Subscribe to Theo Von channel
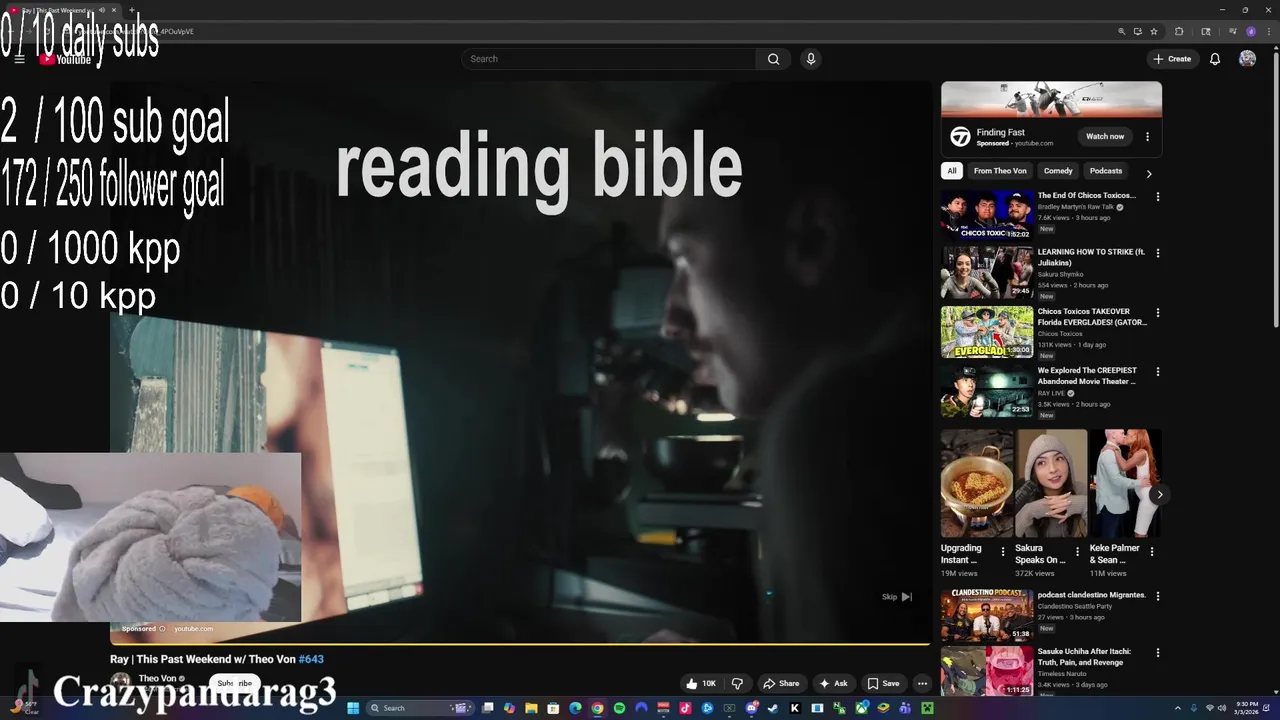Viewport: 1280px width, 720px height. pos(235,683)
